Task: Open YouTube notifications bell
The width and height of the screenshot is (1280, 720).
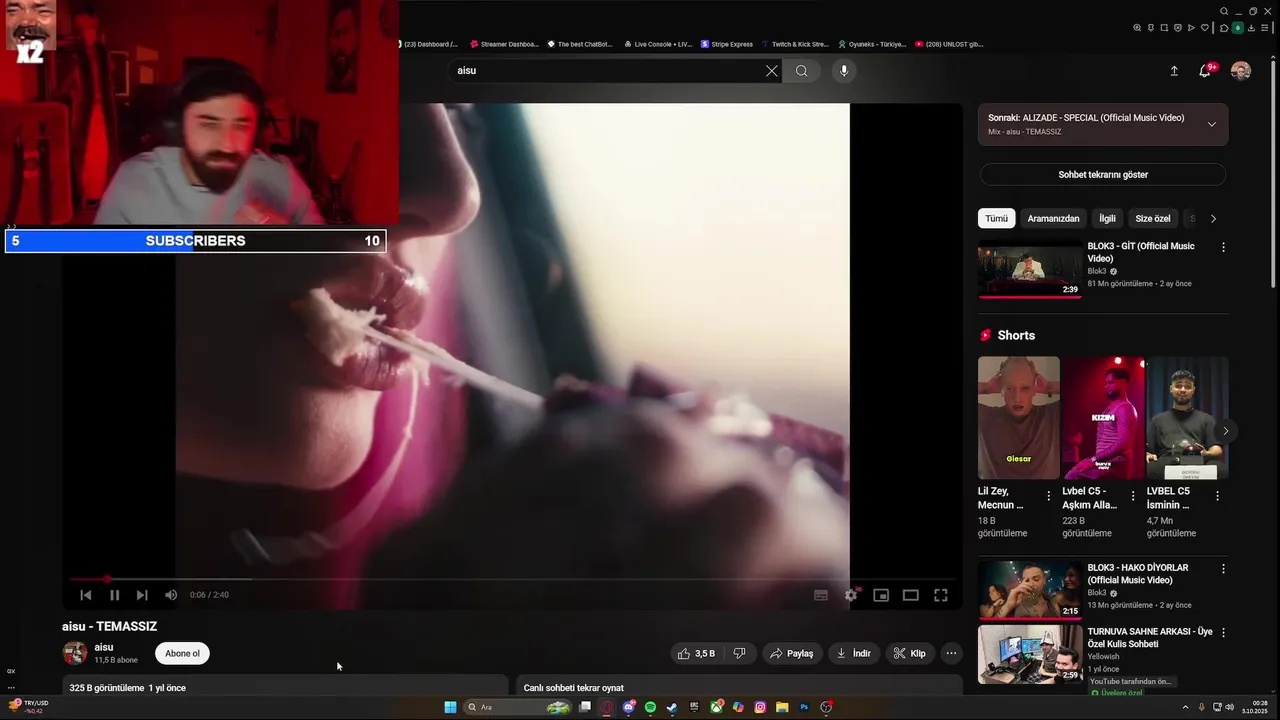Action: point(1205,71)
